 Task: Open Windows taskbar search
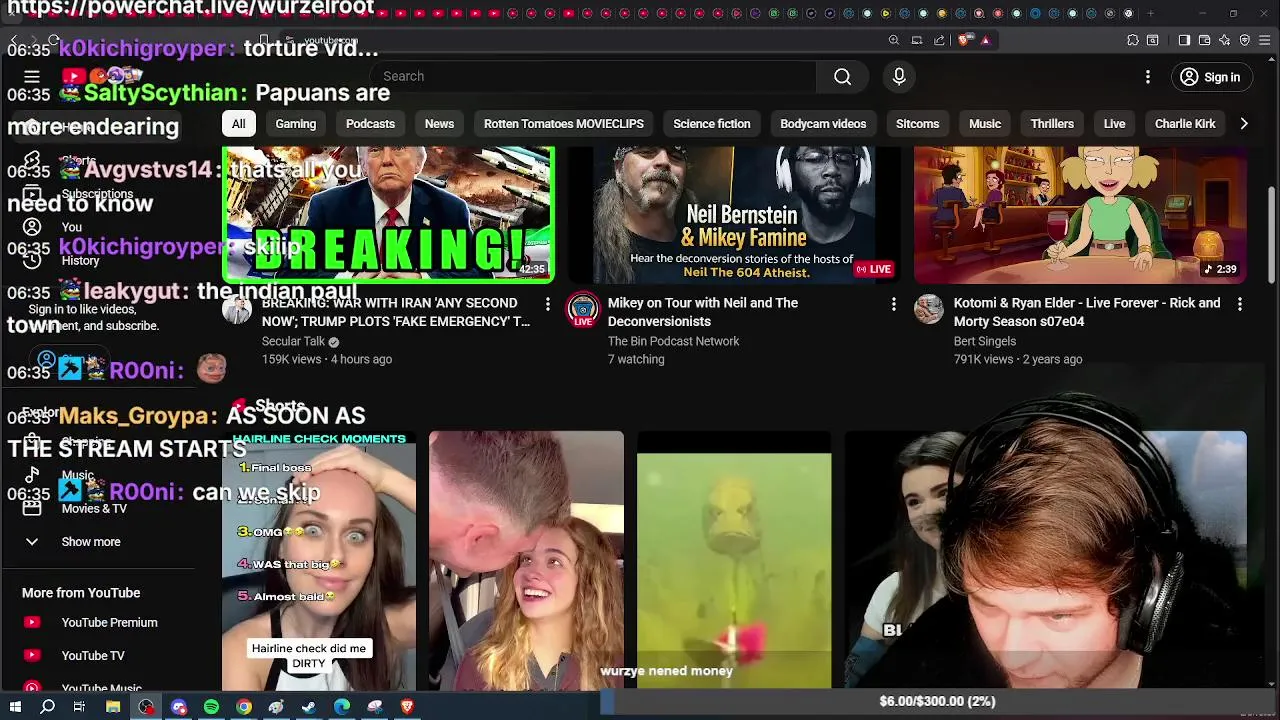[47, 707]
